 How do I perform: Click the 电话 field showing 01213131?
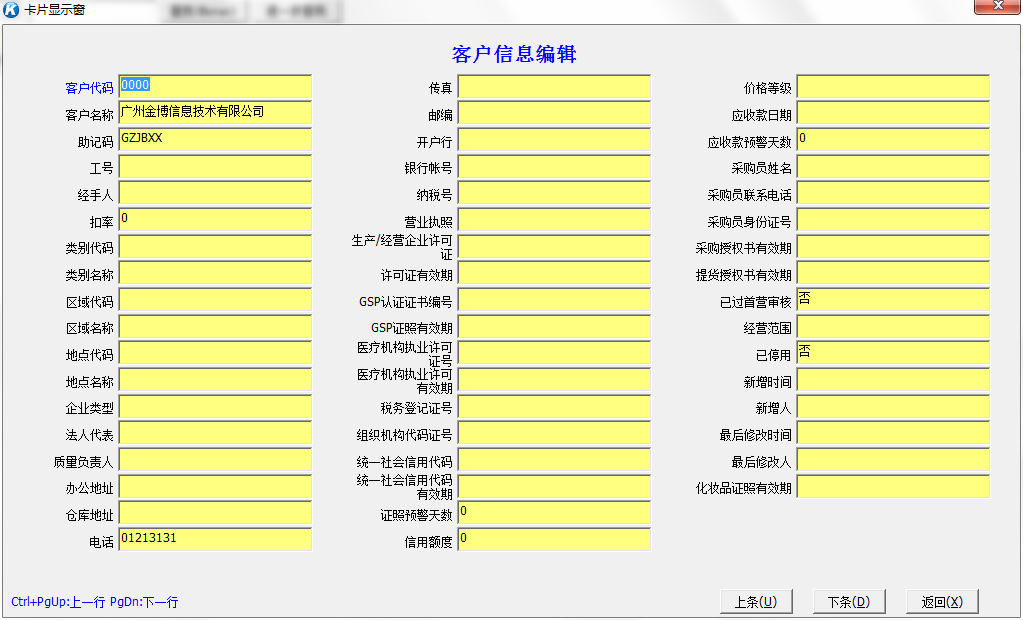214,539
